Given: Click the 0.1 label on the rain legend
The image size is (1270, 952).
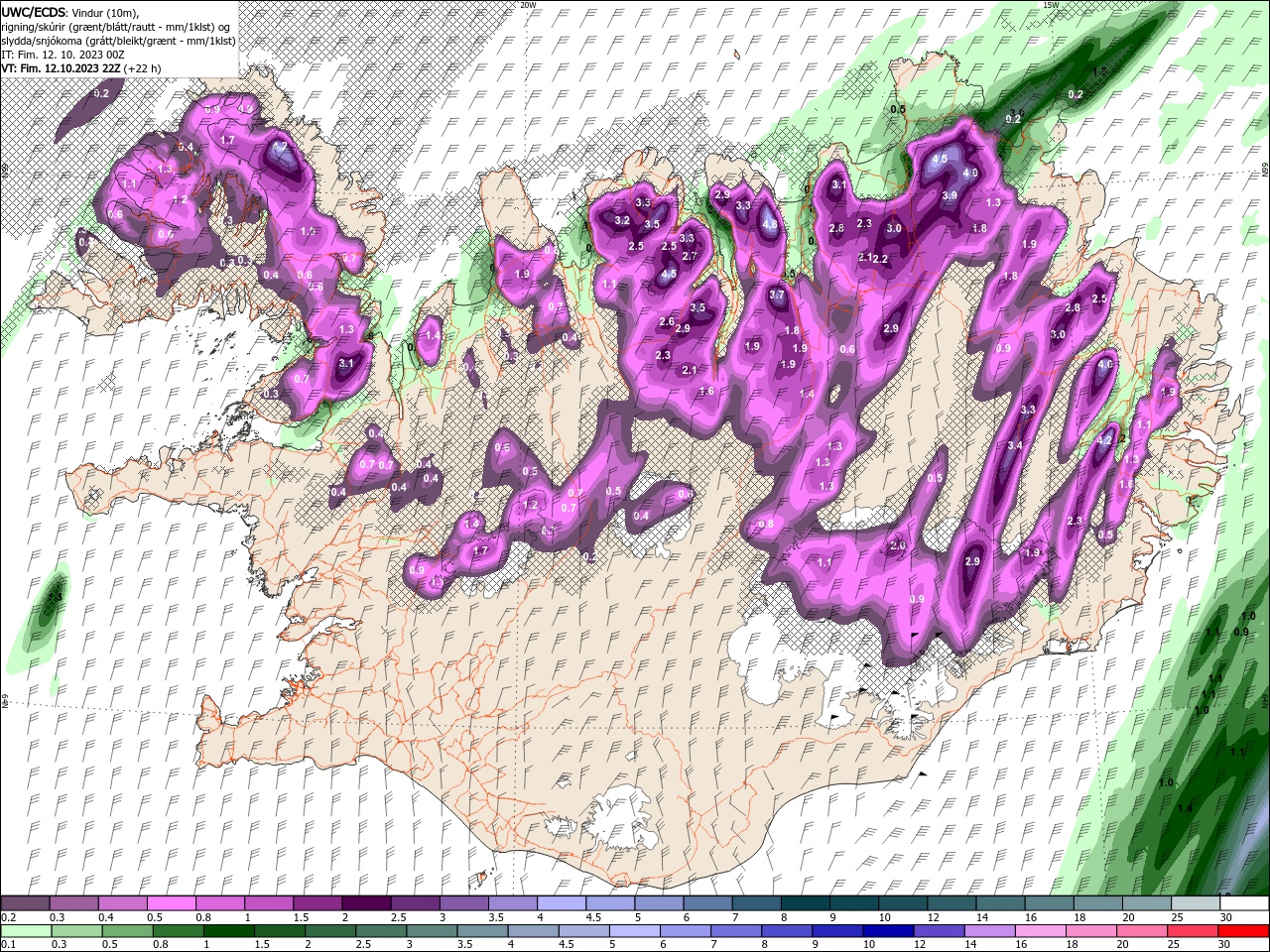Looking at the screenshot, I should coord(8,945).
